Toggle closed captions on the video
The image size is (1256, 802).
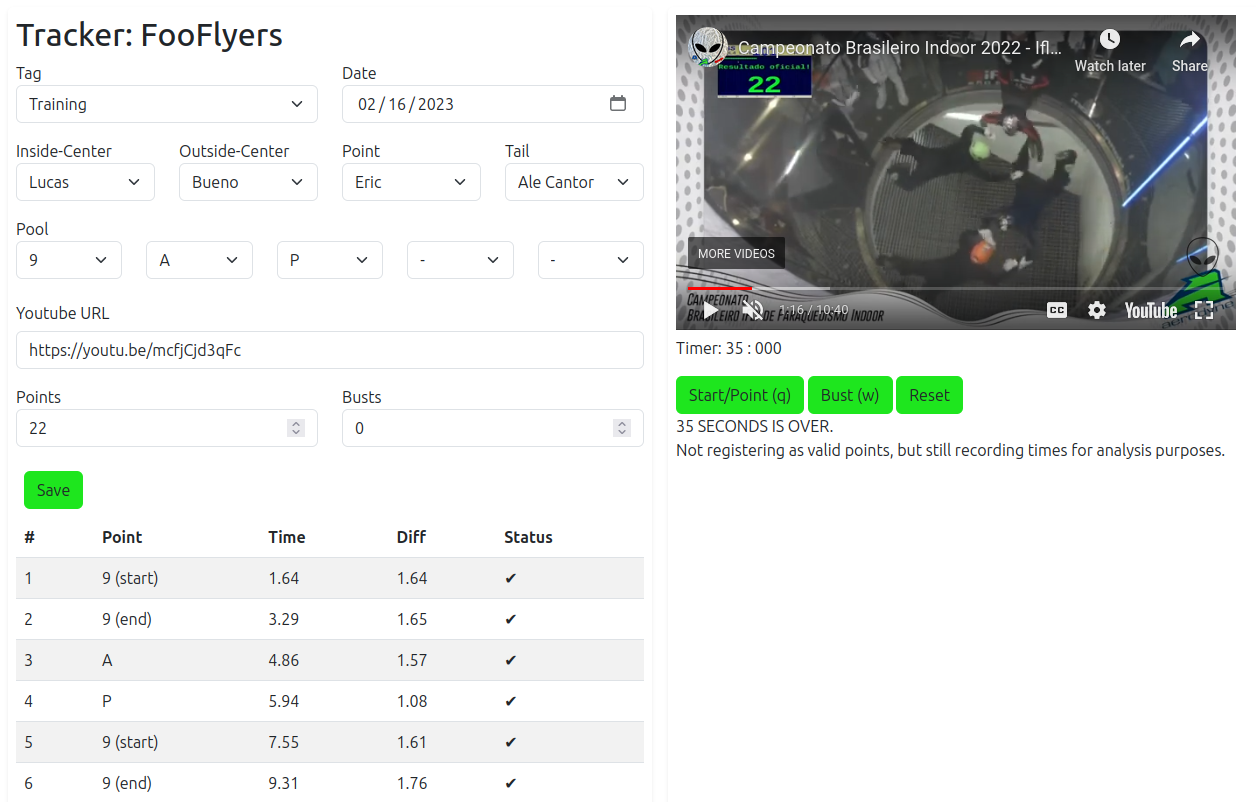pos(1057,310)
